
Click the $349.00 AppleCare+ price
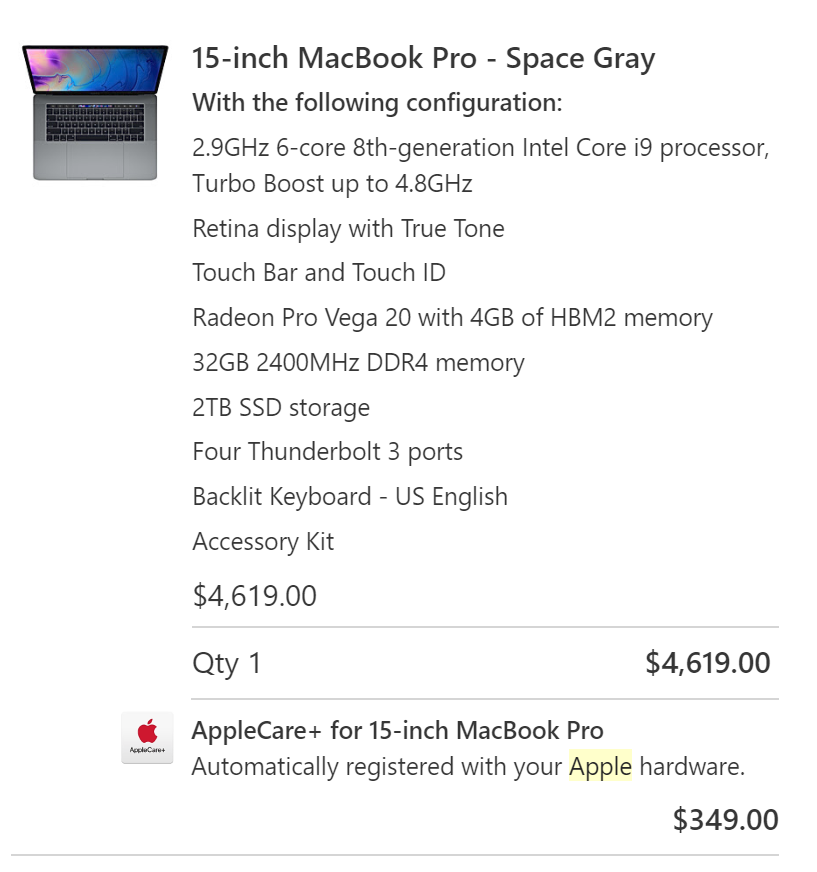[x=725, y=820]
